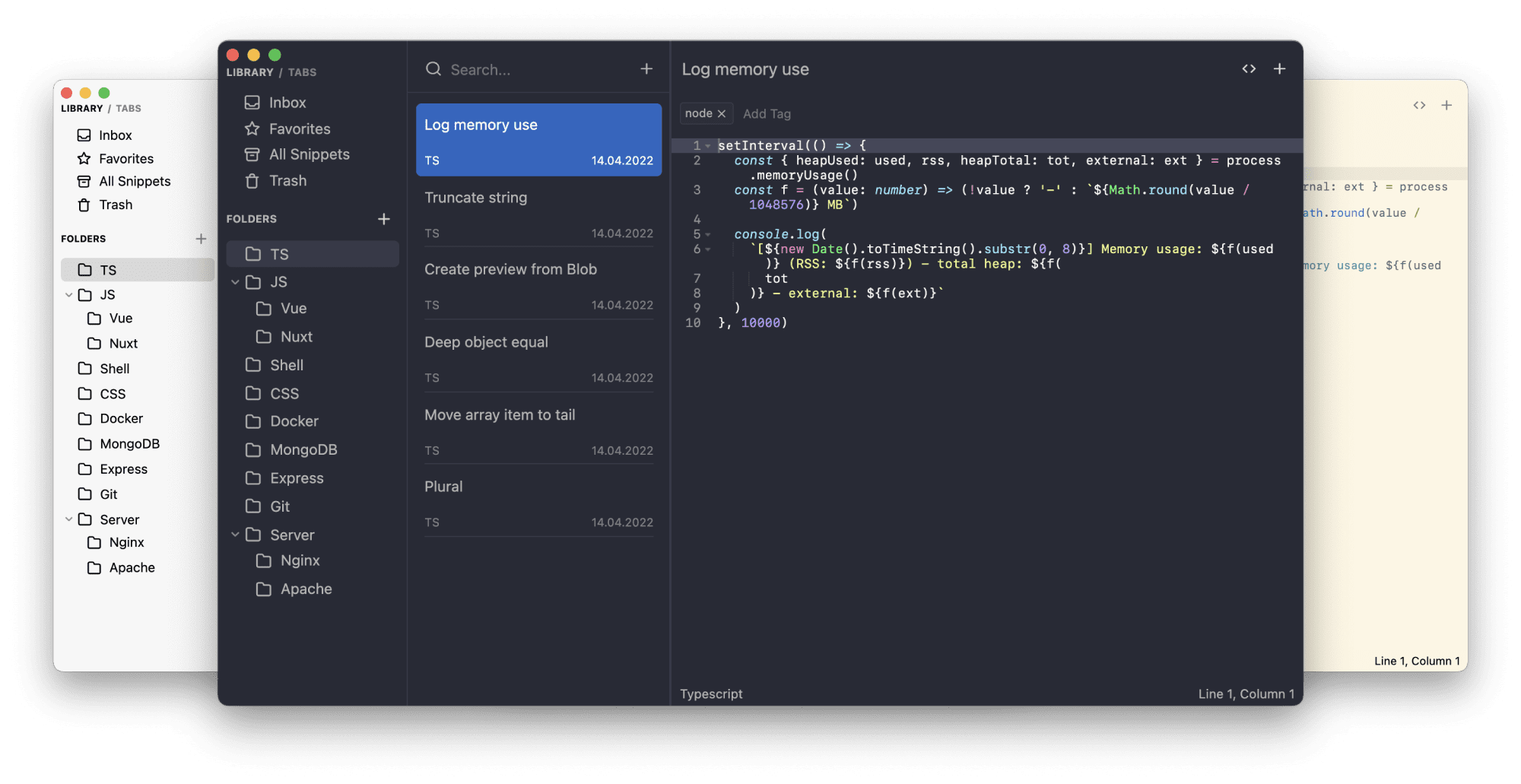This screenshot has width=1521, height=784.
Task: Select the Express folder in light window
Action: (113, 469)
